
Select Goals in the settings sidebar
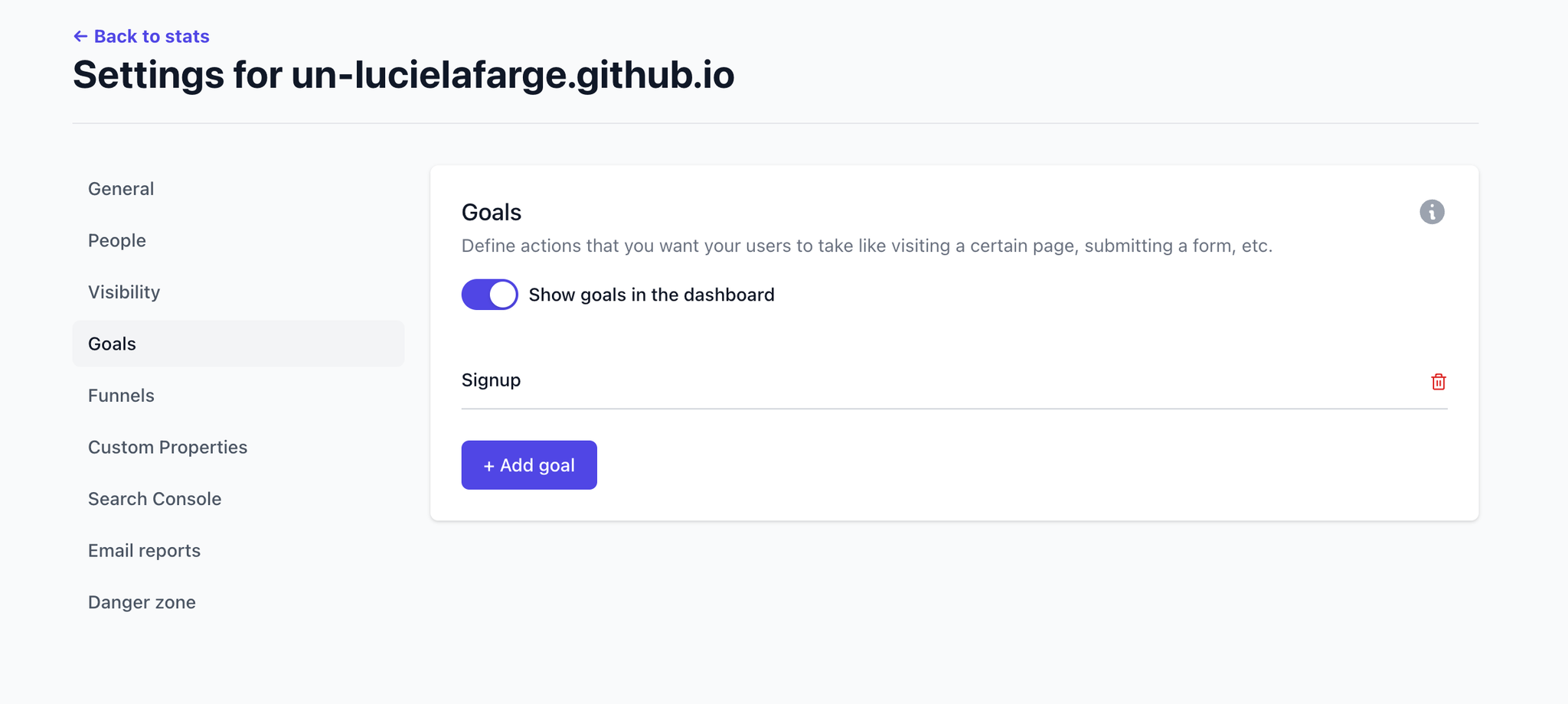tap(238, 344)
